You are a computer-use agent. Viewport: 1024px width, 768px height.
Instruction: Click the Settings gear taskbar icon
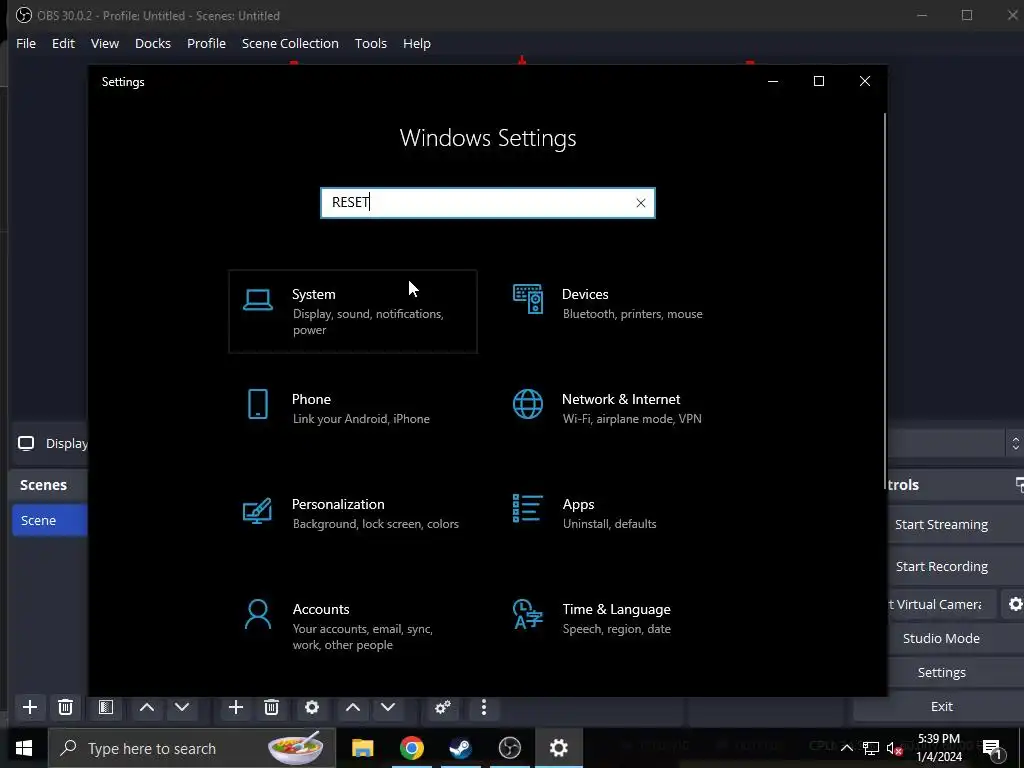point(558,748)
